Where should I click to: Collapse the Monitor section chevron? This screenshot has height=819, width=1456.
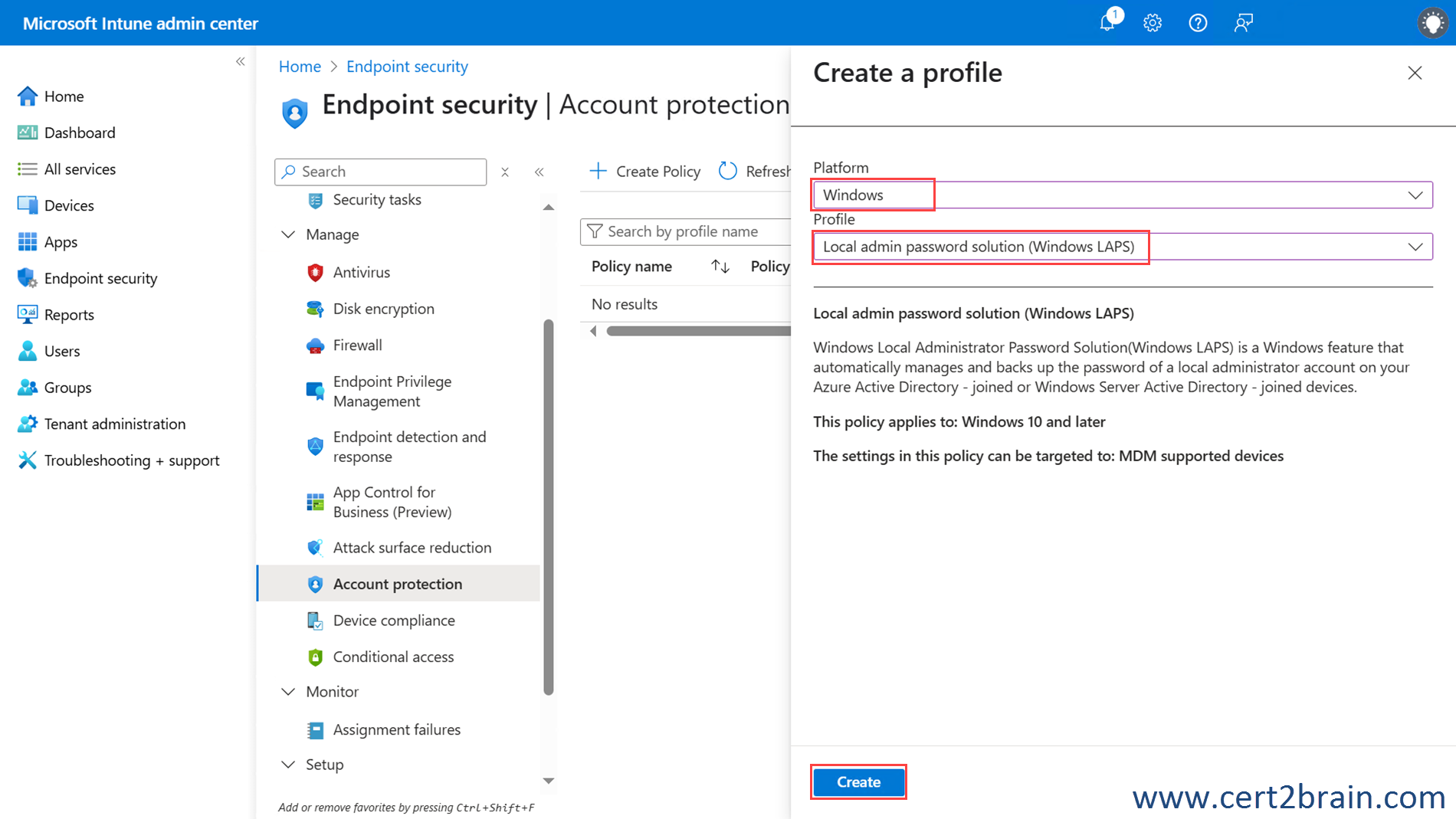coord(288,692)
